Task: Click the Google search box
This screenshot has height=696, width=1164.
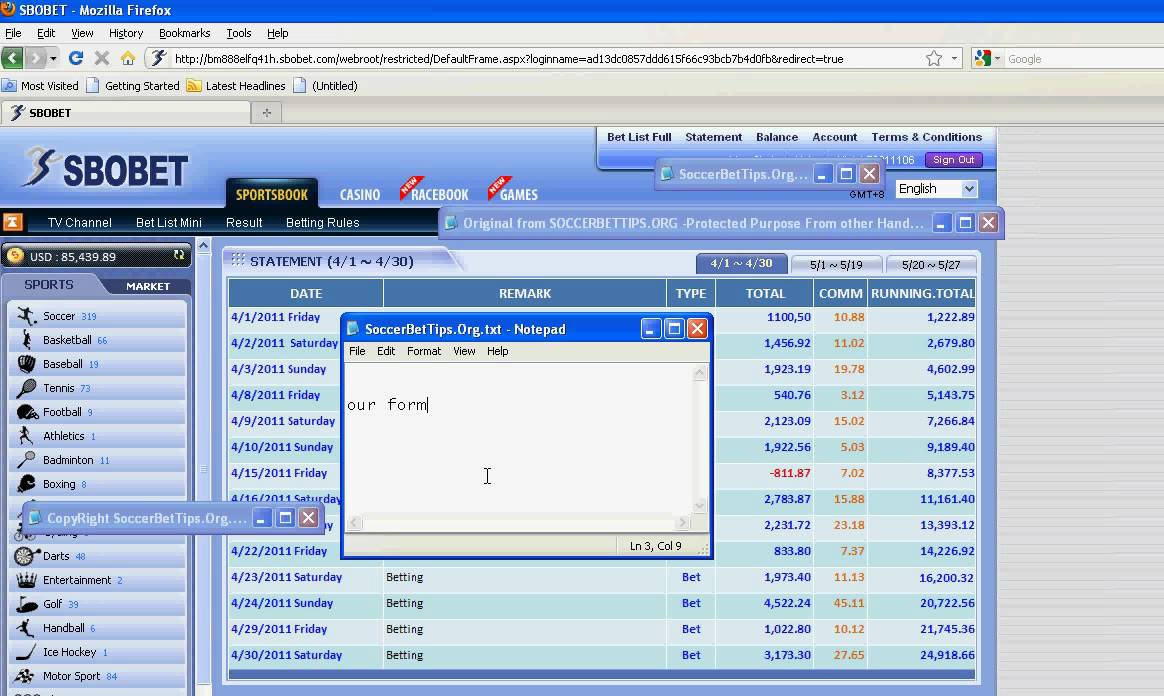Action: tap(1084, 59)
